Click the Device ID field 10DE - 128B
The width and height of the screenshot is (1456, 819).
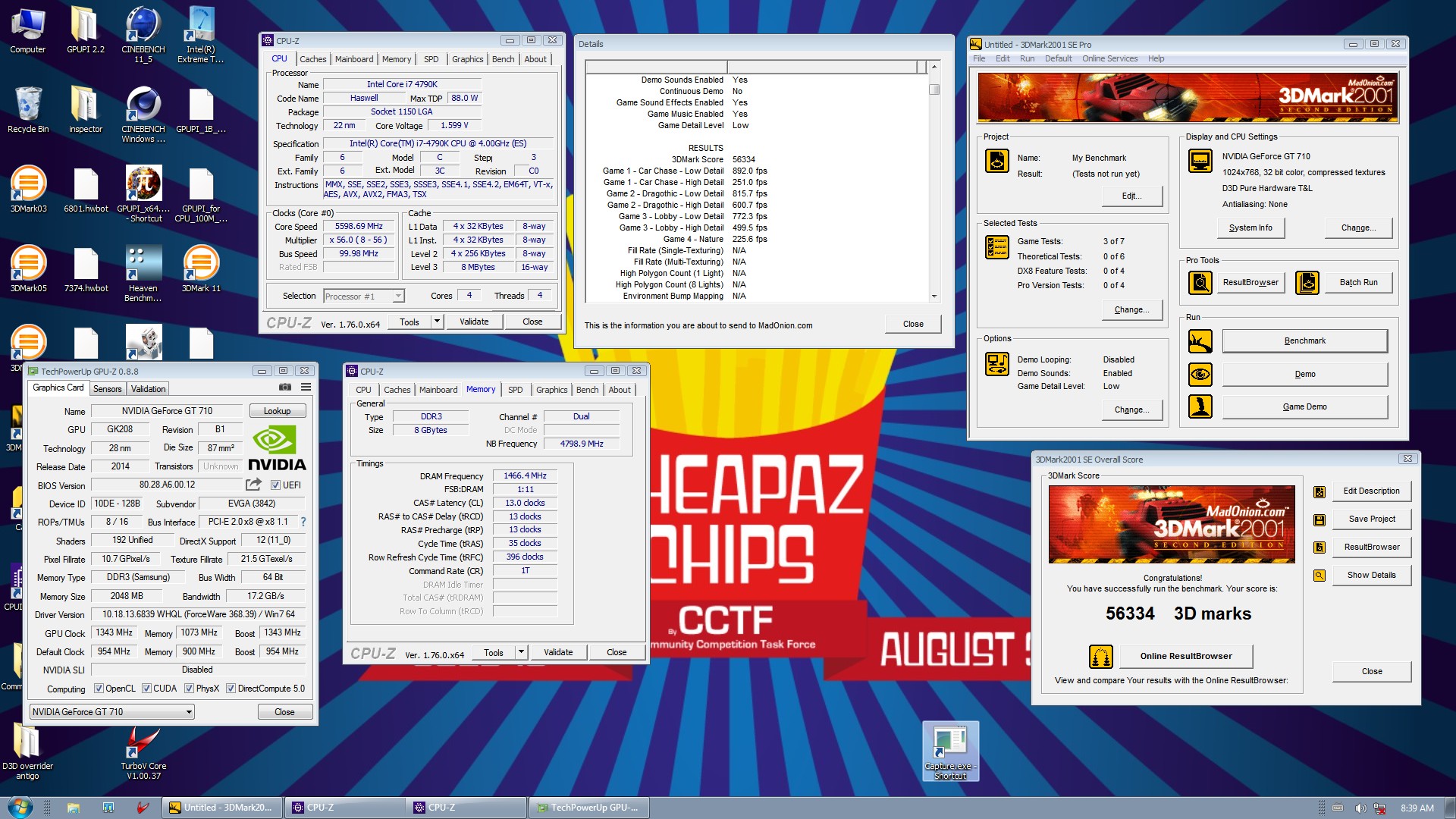117,504
